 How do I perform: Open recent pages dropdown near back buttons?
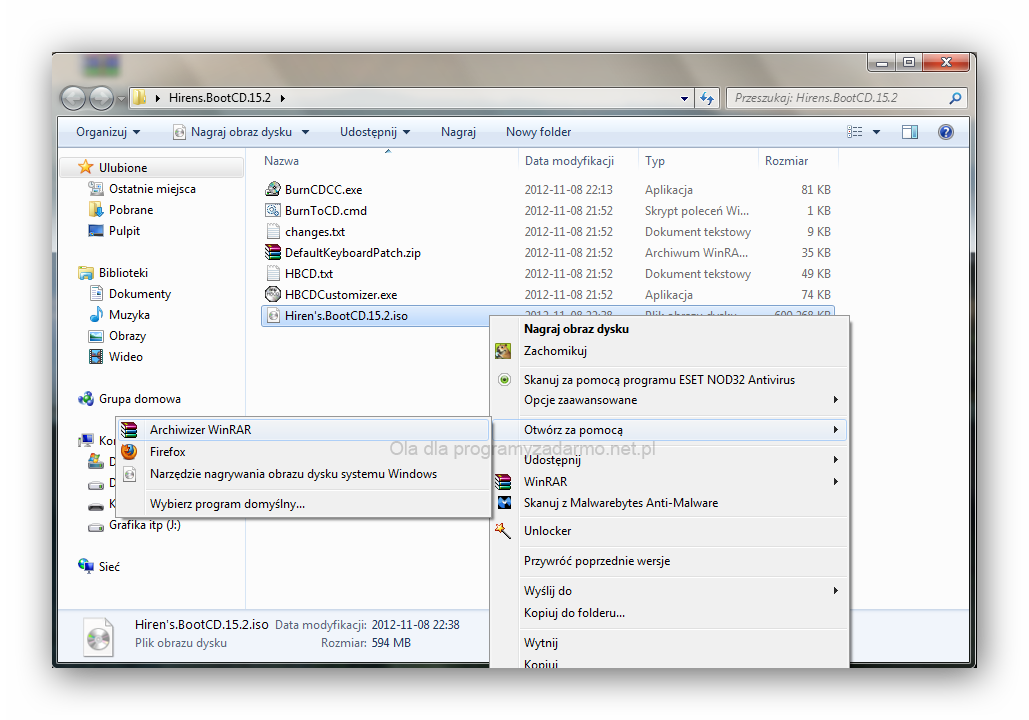click(x=121, y=99)
